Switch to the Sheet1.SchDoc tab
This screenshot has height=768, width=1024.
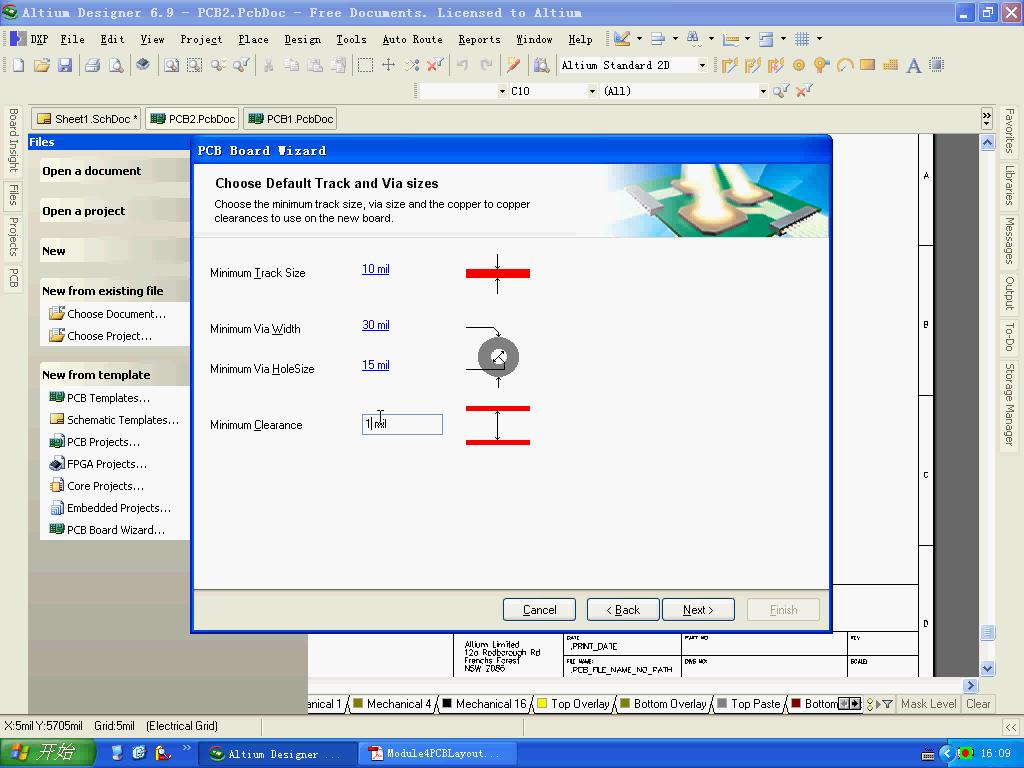coord(87,119)
